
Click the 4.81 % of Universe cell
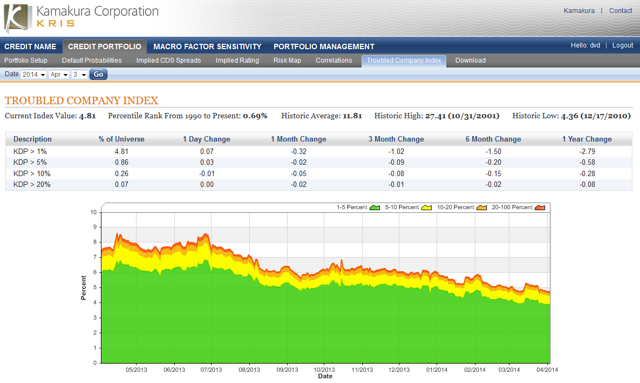click(x=121, y=151)
